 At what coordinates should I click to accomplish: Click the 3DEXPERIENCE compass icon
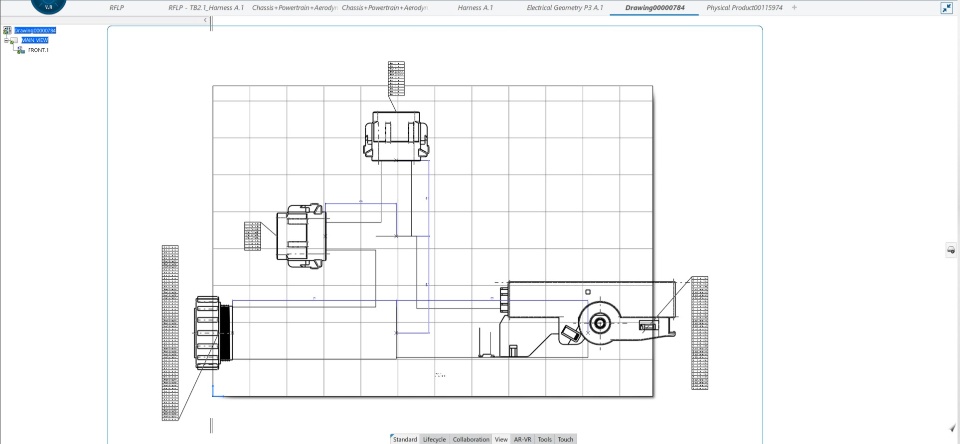coord(47,6)
